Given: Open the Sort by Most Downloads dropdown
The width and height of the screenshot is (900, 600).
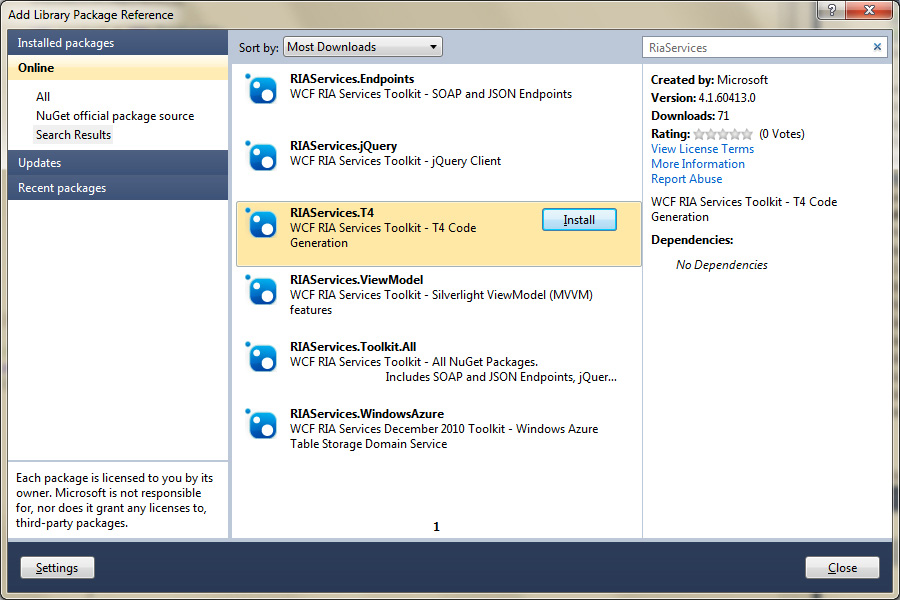Looking at the screenshot, I should pos(363,47).
